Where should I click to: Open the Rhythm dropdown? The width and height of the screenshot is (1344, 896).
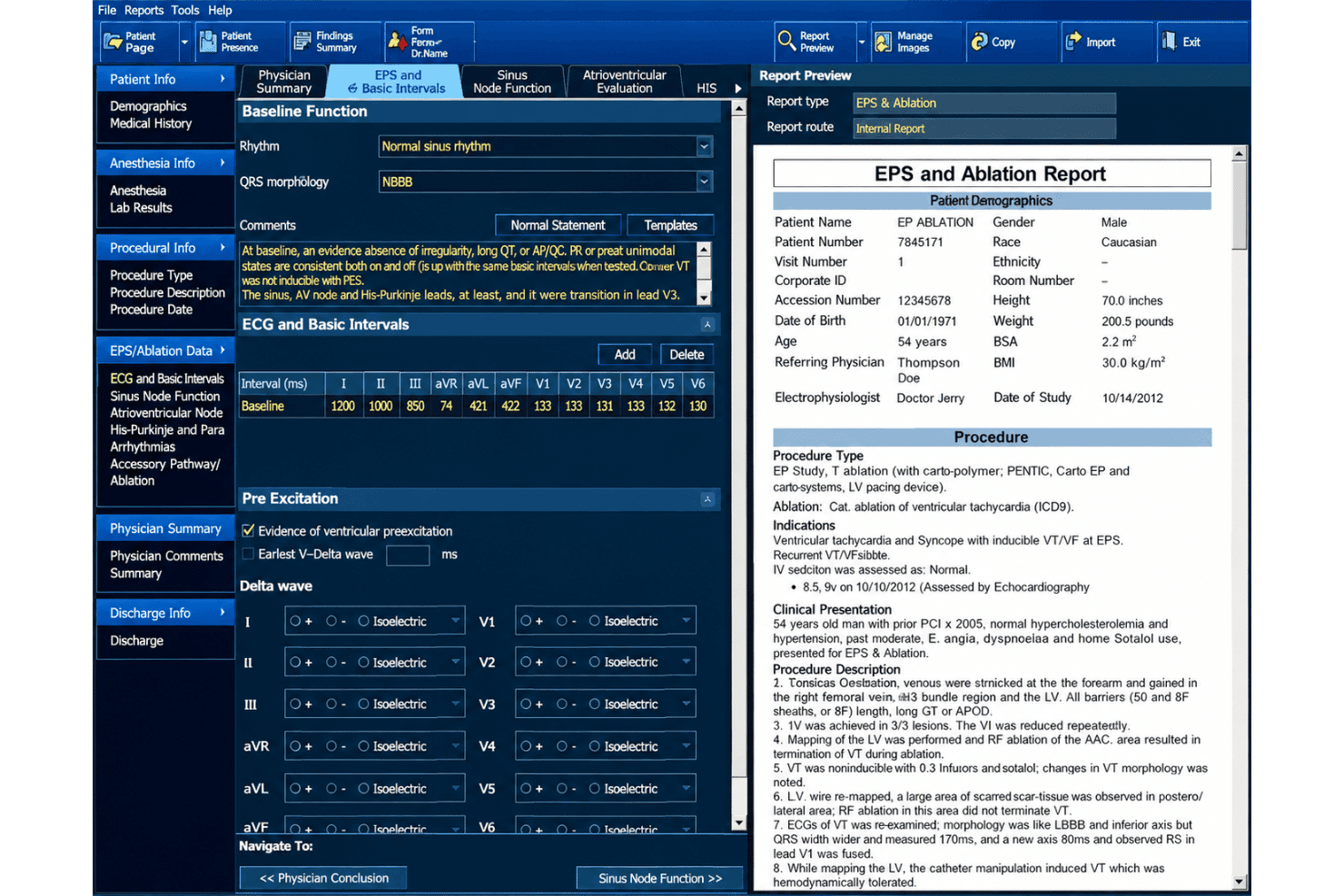click(x=704, y=146)
